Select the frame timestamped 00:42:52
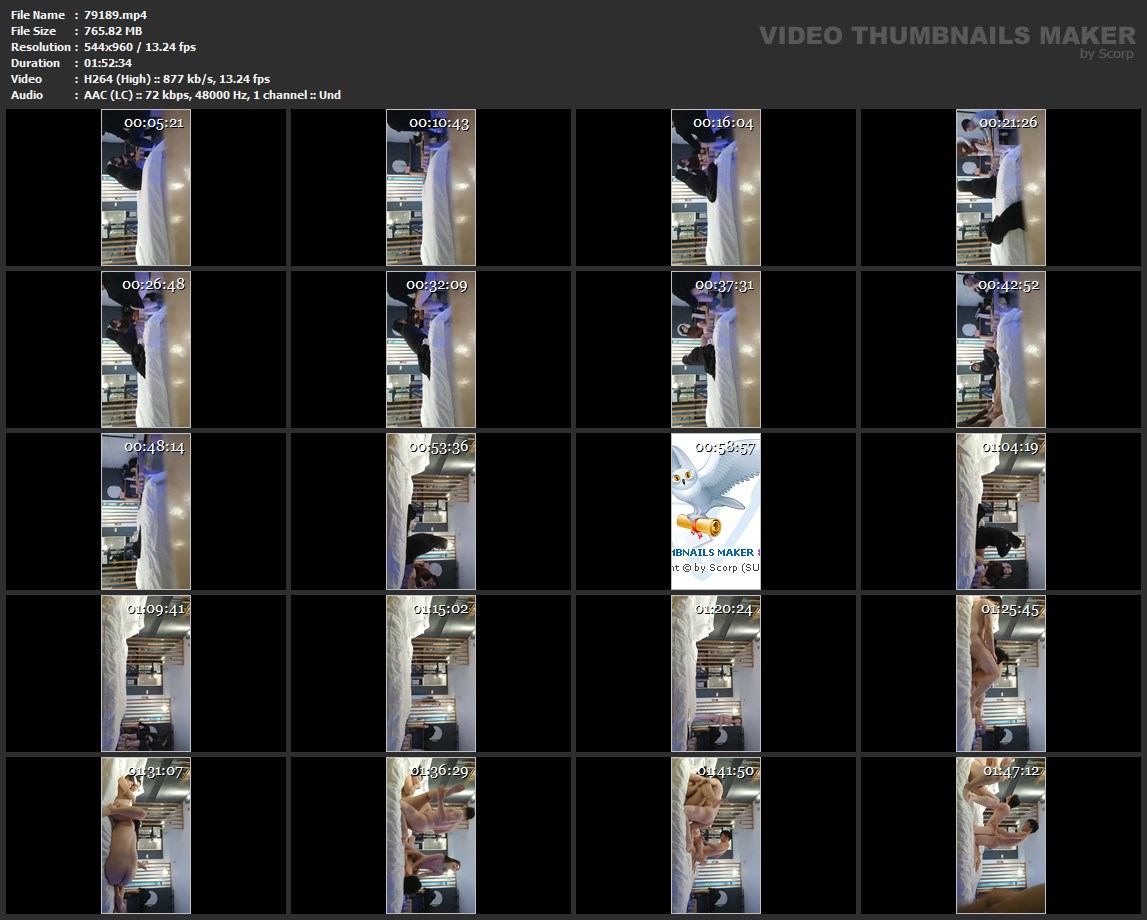 (1001, 350)
